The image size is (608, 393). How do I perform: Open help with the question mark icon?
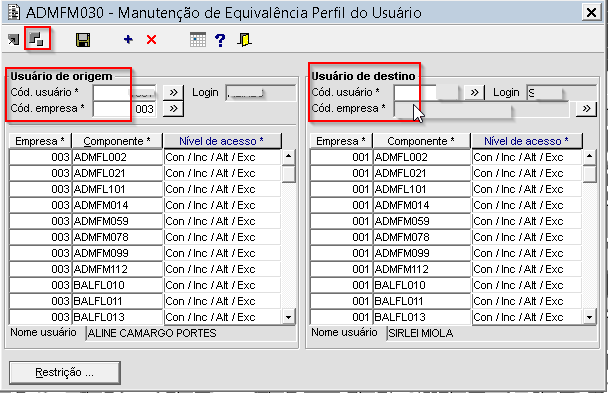[x=220, y=40]
